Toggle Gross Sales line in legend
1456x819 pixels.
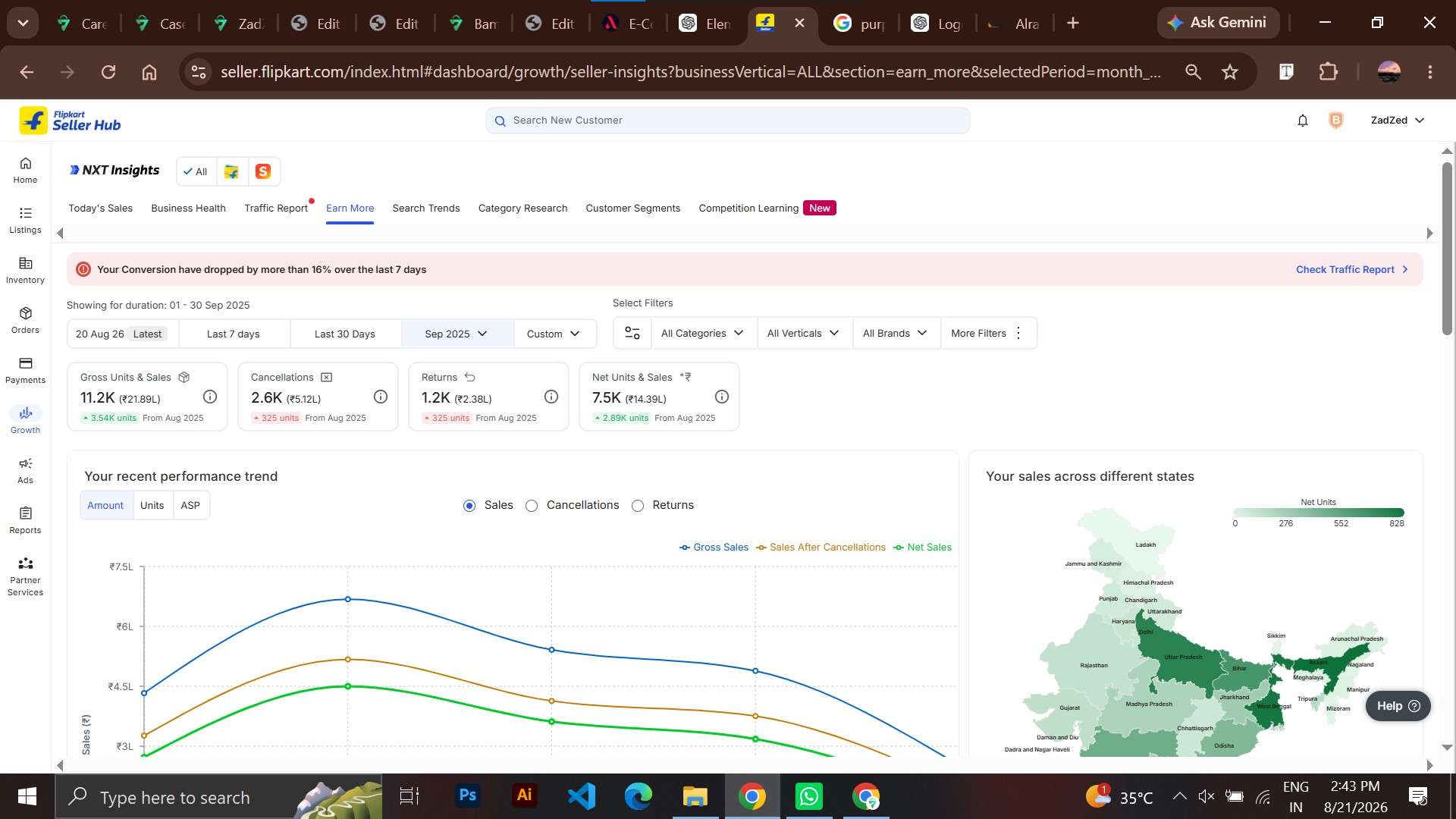coord(714,548)
